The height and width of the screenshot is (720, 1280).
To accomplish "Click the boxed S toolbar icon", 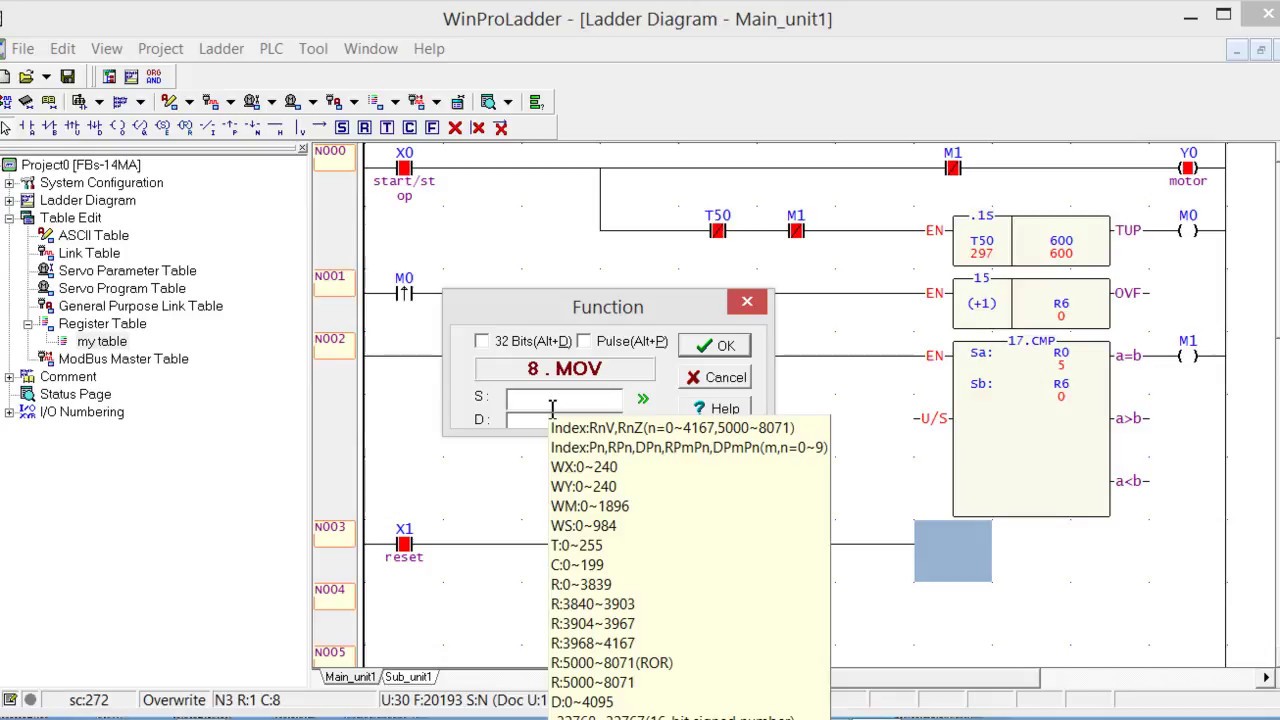I will (x=342, y=127).
